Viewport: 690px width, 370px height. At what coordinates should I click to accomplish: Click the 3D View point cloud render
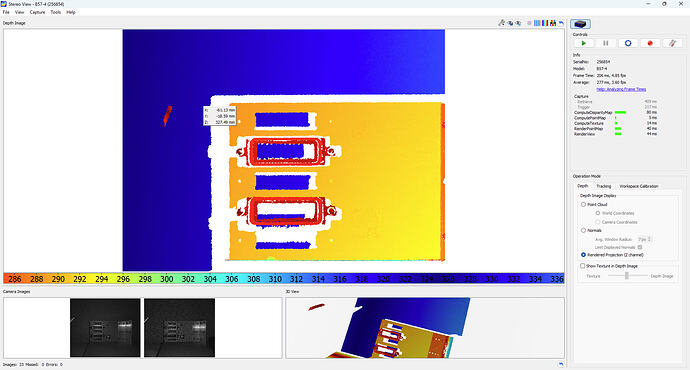click(x=425, y=328)
